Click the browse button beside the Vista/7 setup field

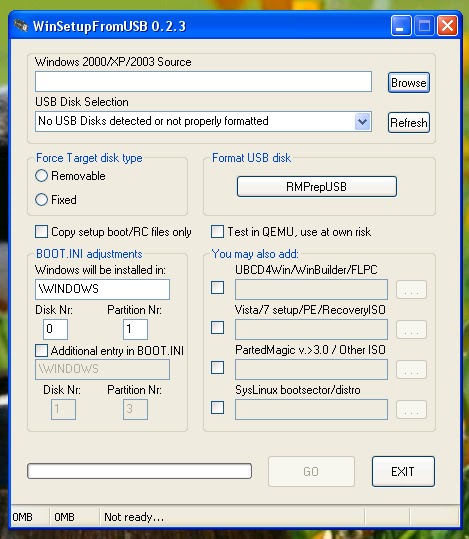pyautogui.click(x=411, y=329)
